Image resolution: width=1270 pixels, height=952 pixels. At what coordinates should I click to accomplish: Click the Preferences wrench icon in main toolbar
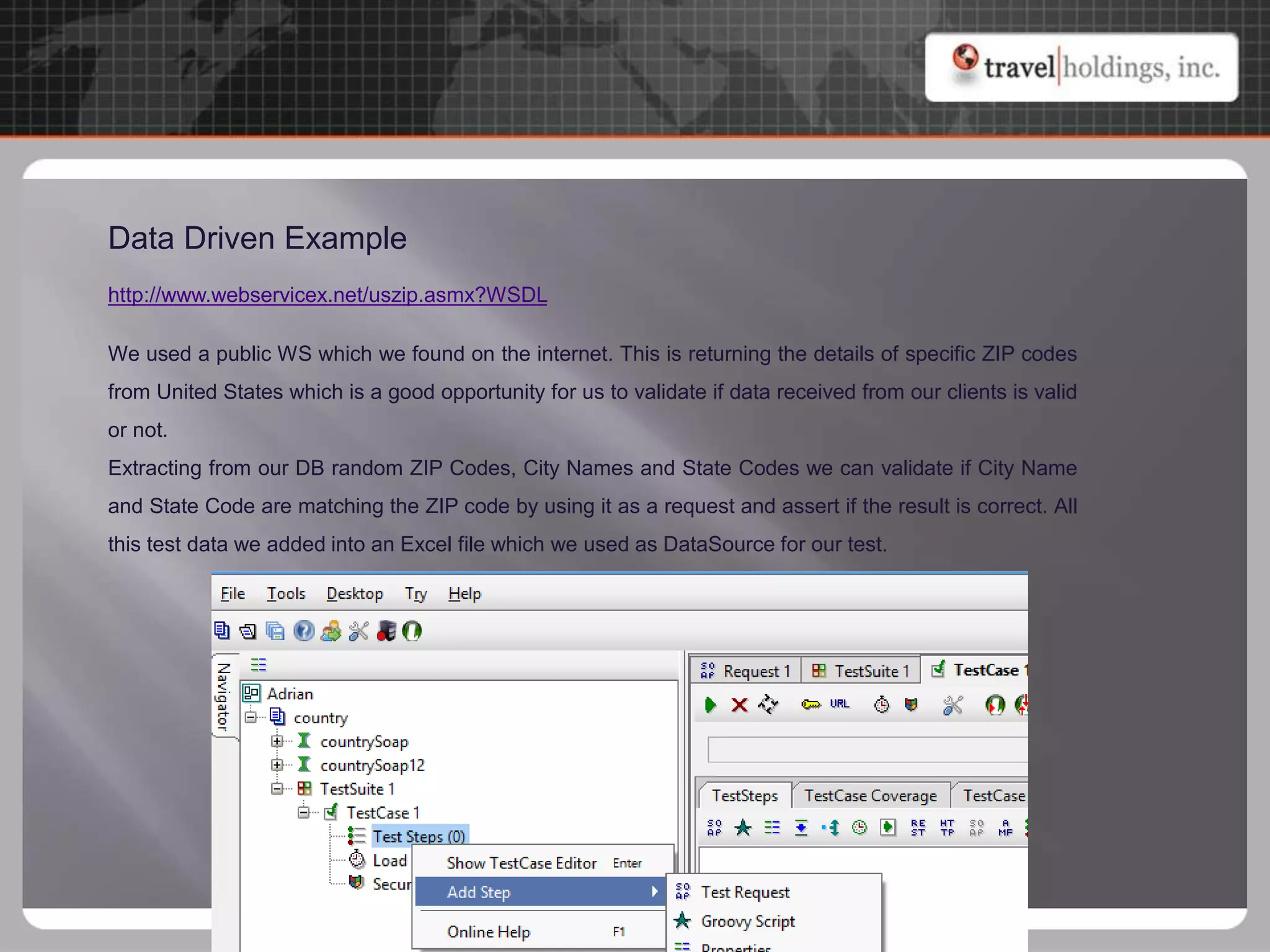click(358, 631)
